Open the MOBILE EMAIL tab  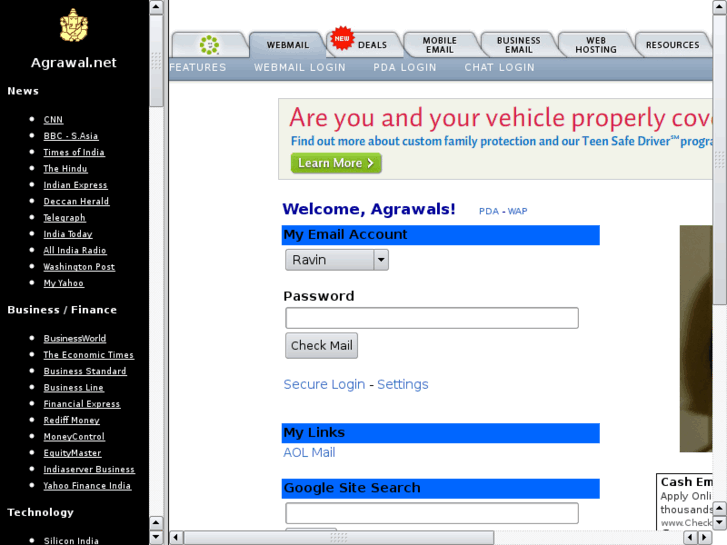(440, 45)
